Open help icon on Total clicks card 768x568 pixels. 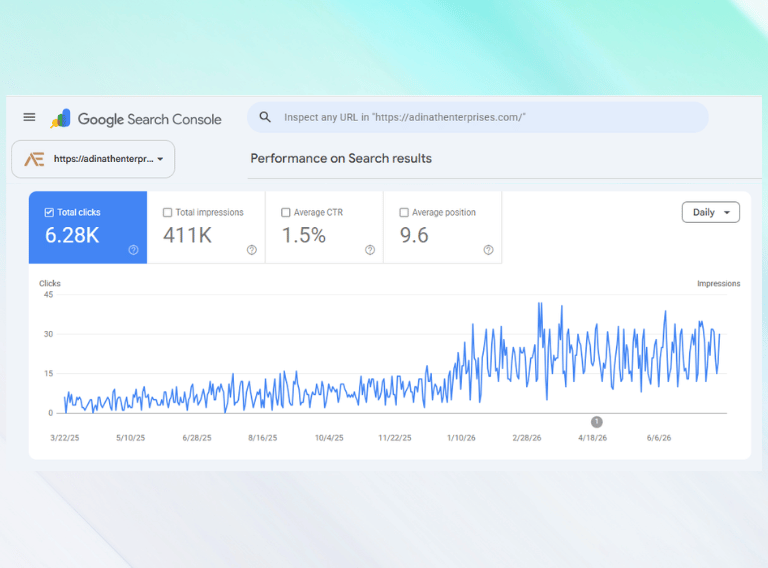click(x=133, y=250)
